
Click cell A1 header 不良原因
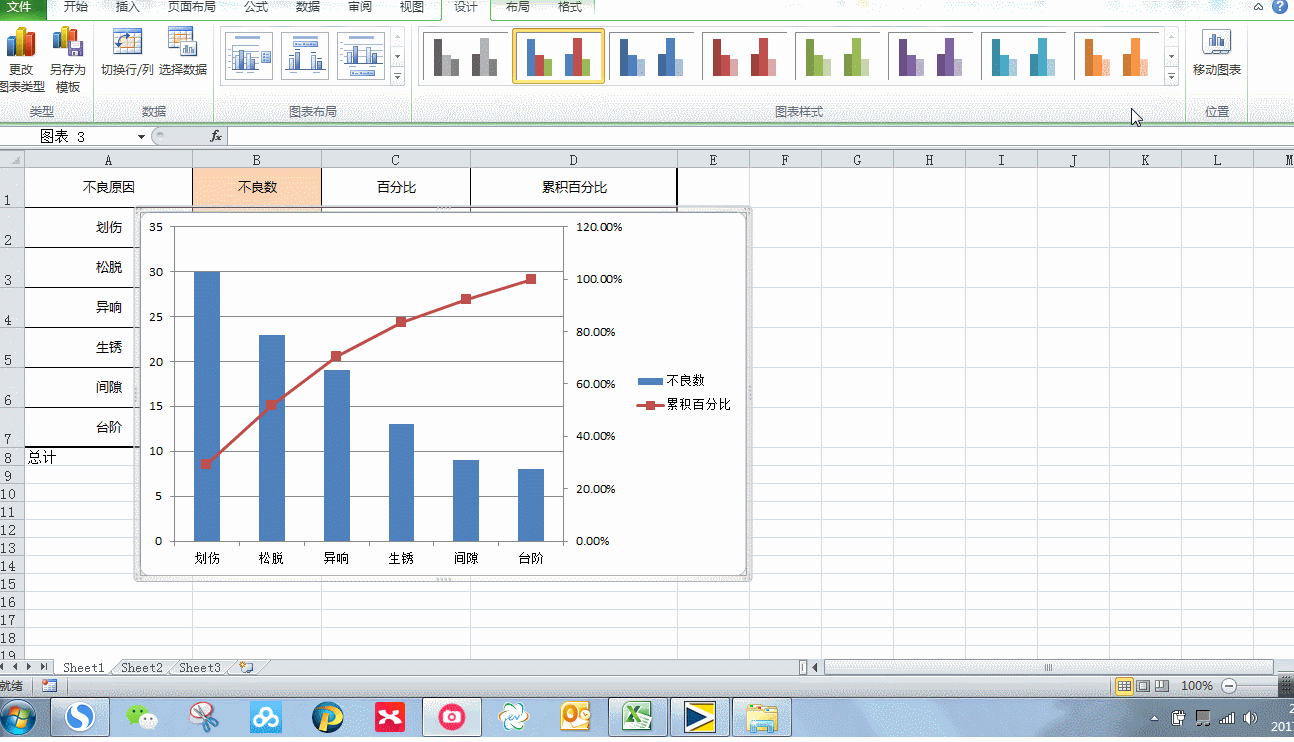pyautogui.click(x=109, y=187)
